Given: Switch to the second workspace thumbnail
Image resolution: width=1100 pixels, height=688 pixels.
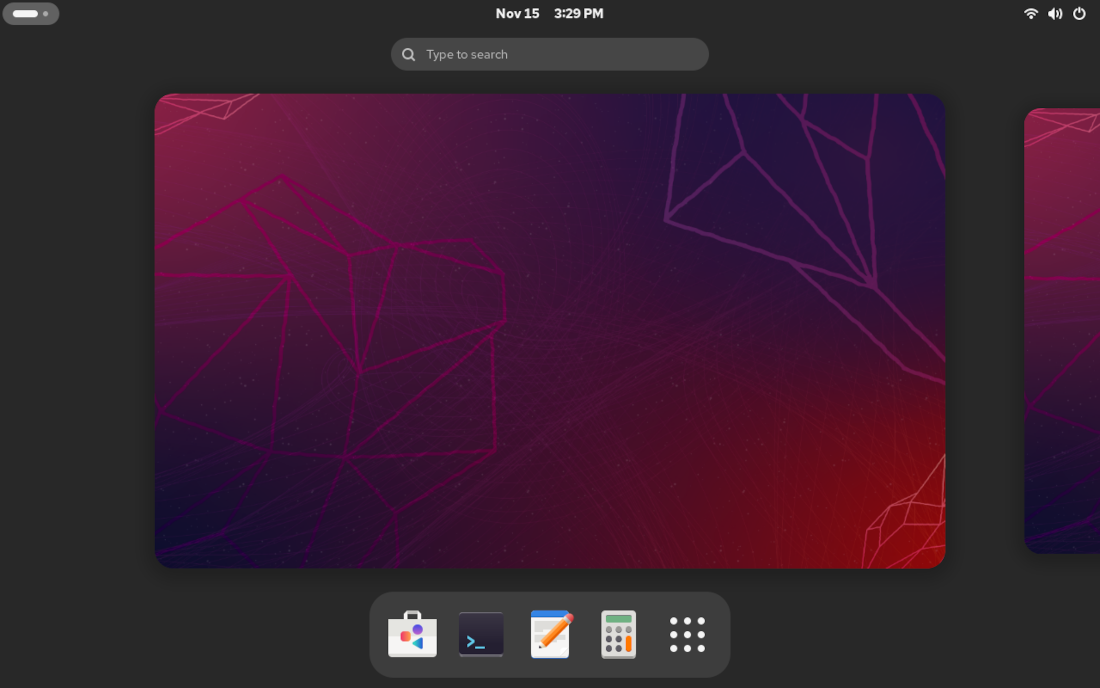Looking at the screenshot, I should [x=1062, y=330].
